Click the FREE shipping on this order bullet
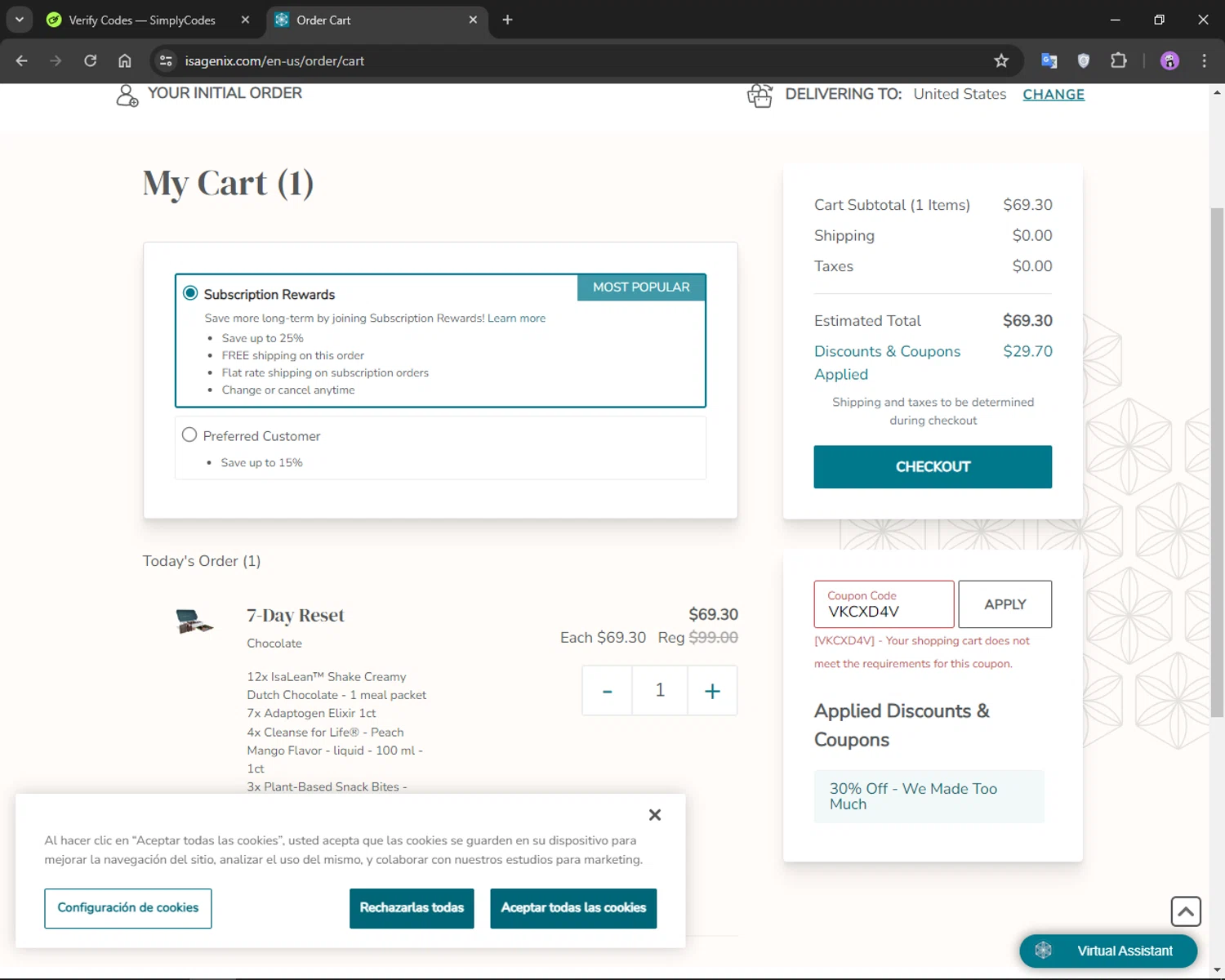The width and height of the screenshot is (1225, 980). 293,356
